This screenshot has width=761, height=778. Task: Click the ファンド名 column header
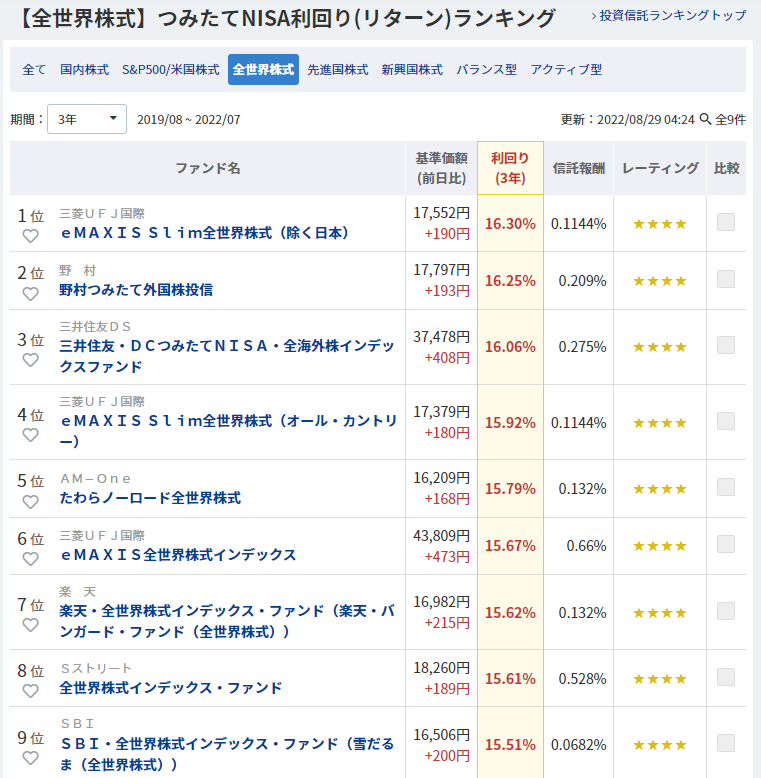208,168
